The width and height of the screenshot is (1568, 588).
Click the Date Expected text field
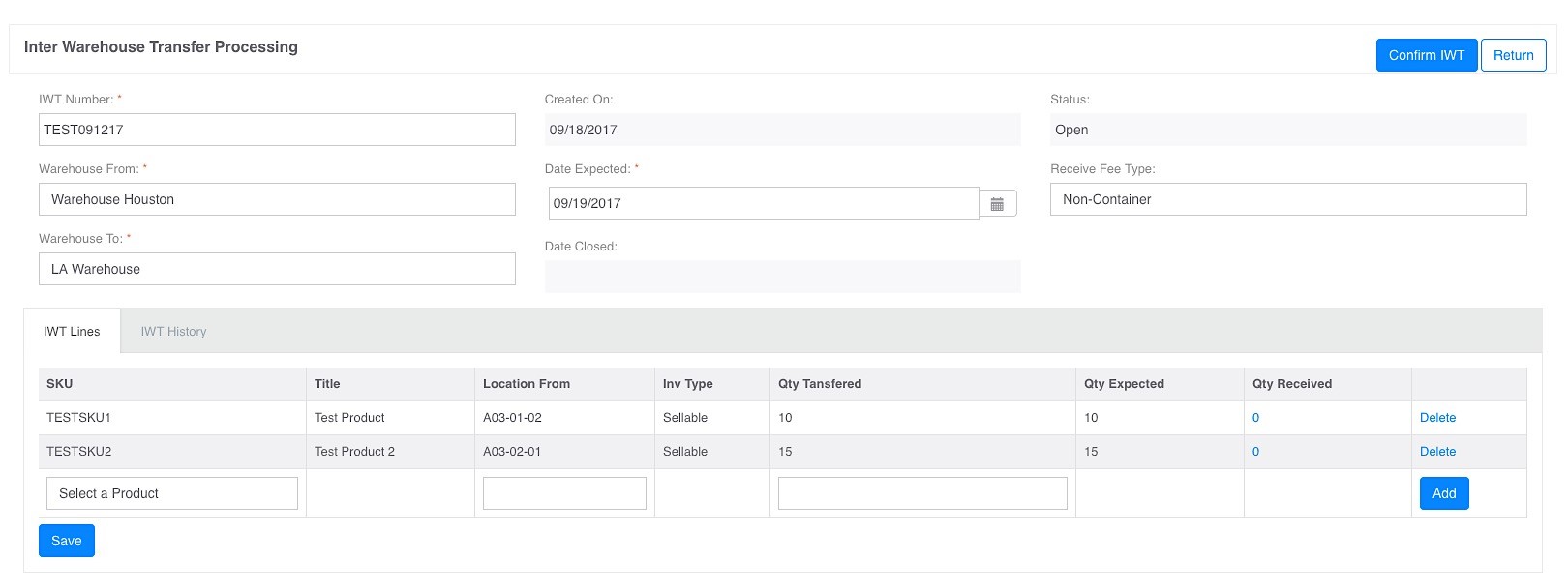point(763,203)
